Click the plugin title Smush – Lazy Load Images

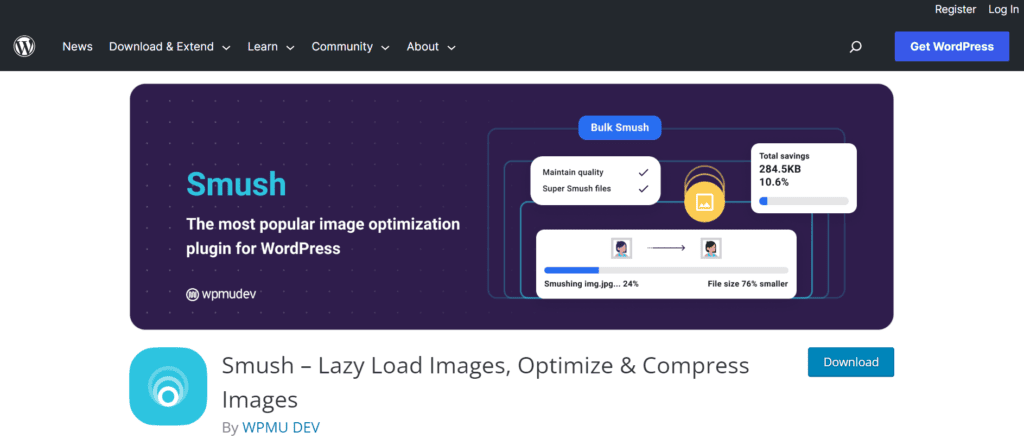(x=485, y=382)
